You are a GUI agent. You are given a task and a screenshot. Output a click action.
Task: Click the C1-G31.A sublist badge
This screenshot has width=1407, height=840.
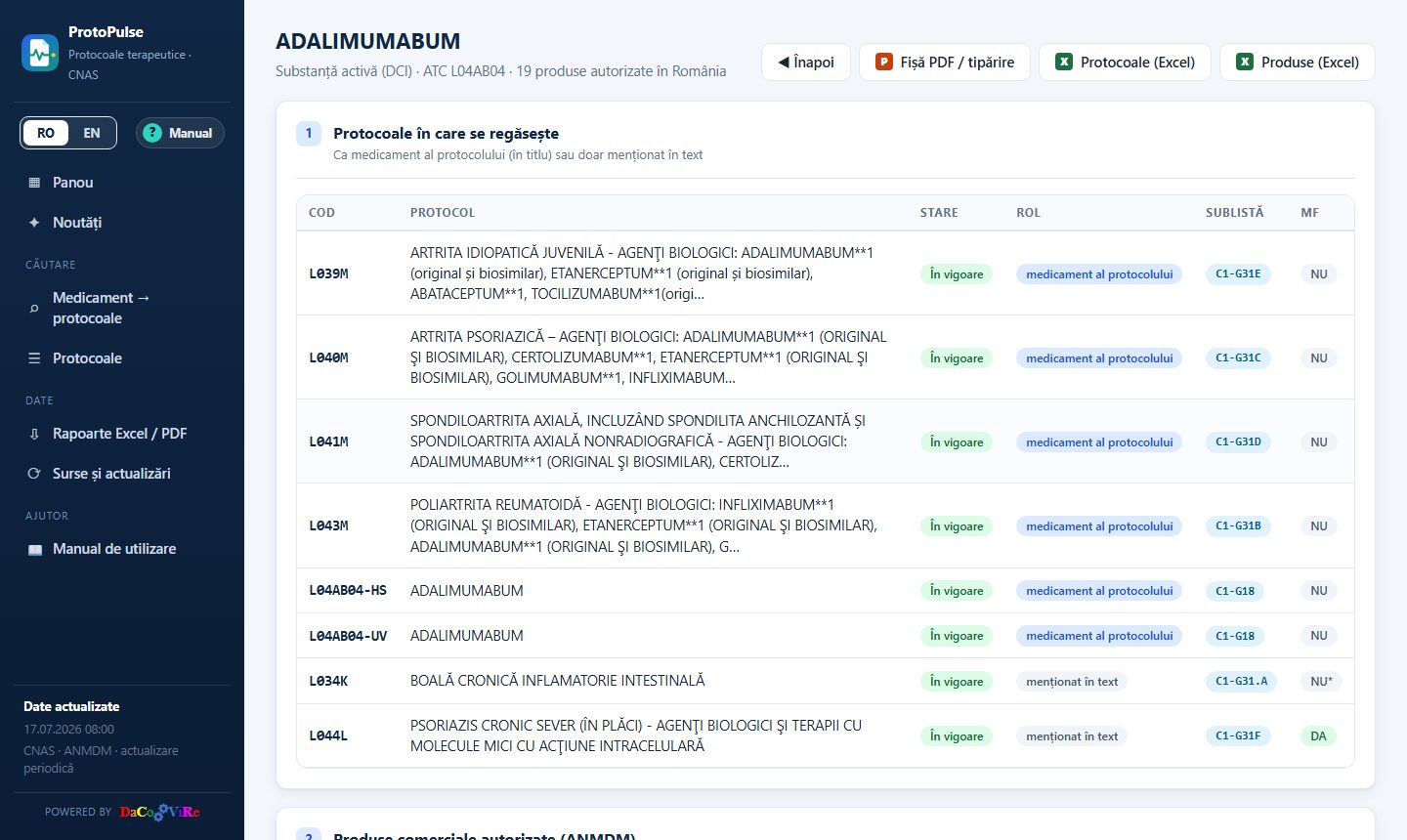coord(1241,681)
